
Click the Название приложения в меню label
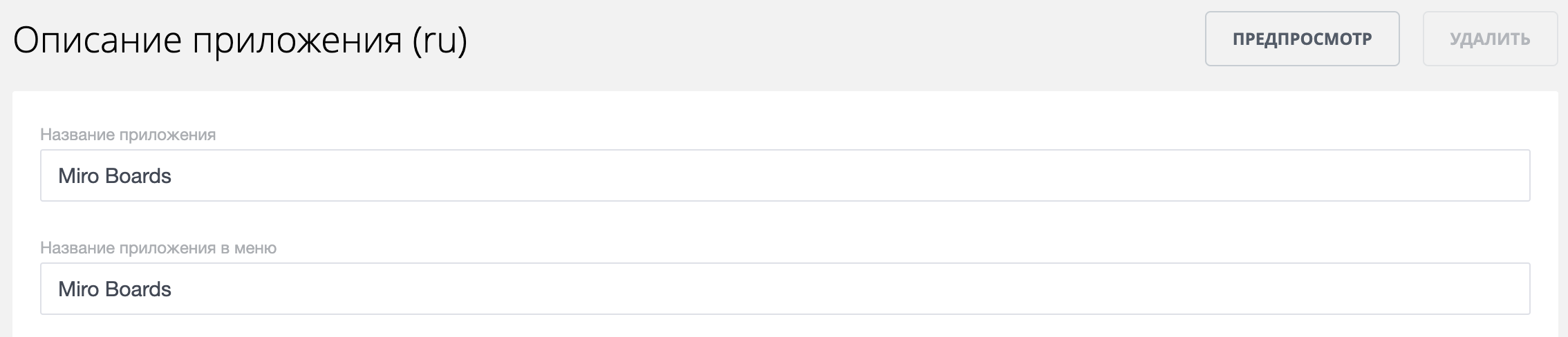[x=158, y=248]
